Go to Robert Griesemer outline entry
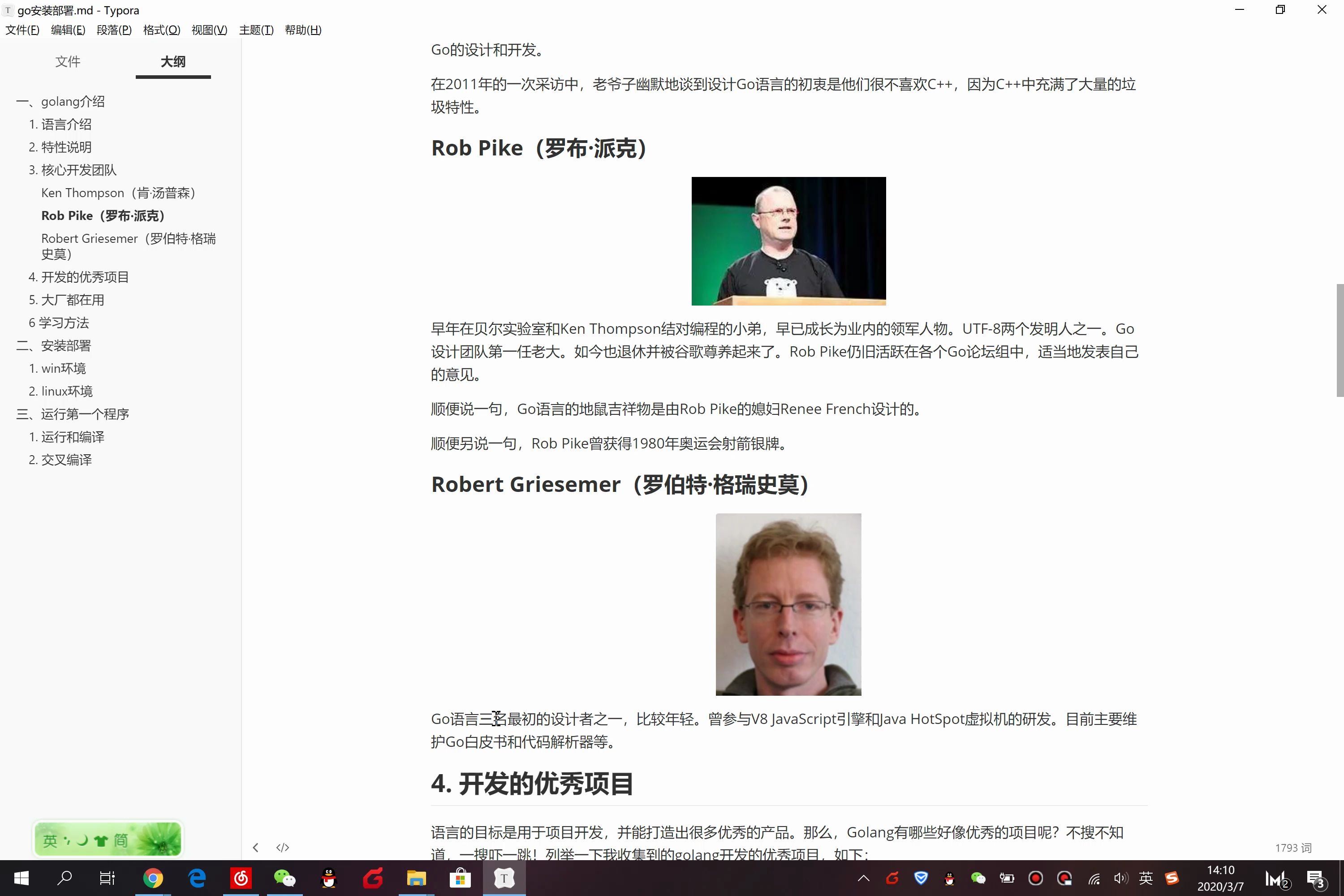1344x896 pixels. click(129, 246)
